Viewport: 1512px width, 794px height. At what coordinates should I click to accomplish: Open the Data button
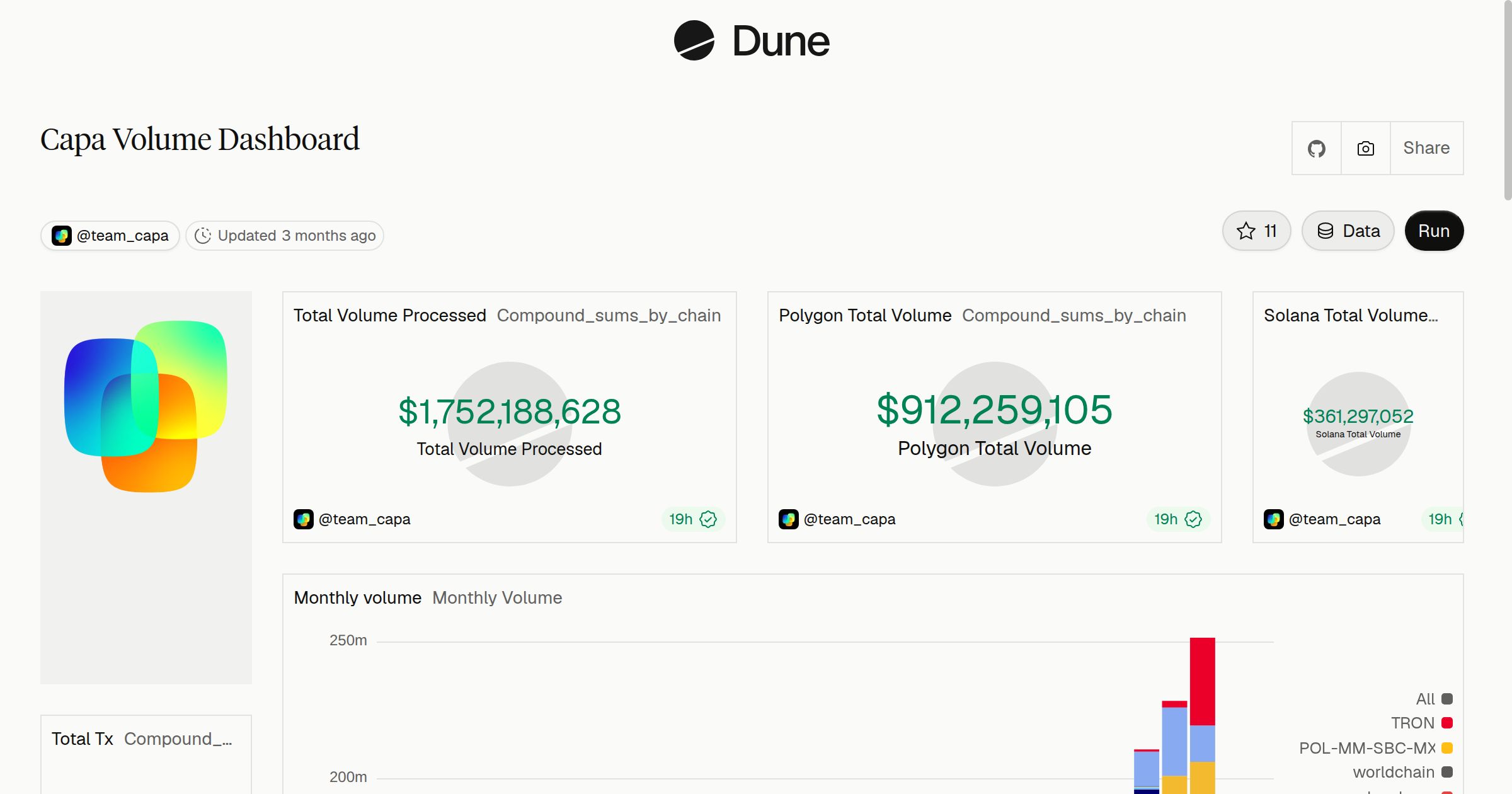coord(1348,231)
